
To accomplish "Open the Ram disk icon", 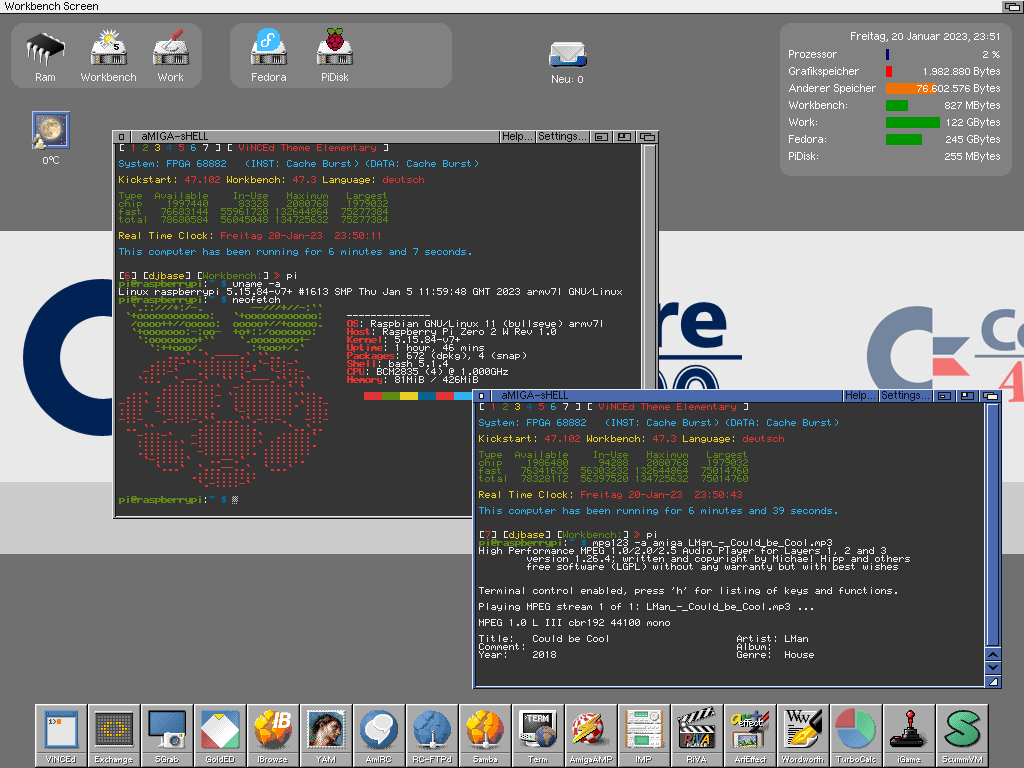I will click(45, 56).
